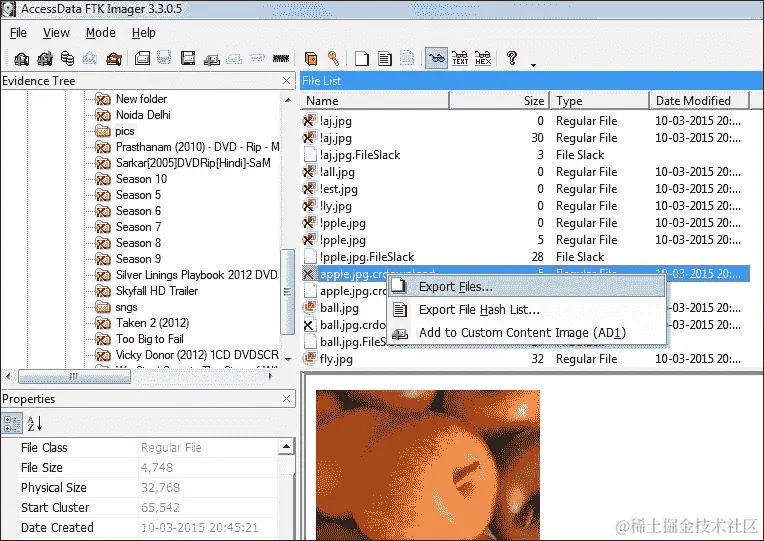Select deleted folder Taken 2 (2012)

[152, 323]
